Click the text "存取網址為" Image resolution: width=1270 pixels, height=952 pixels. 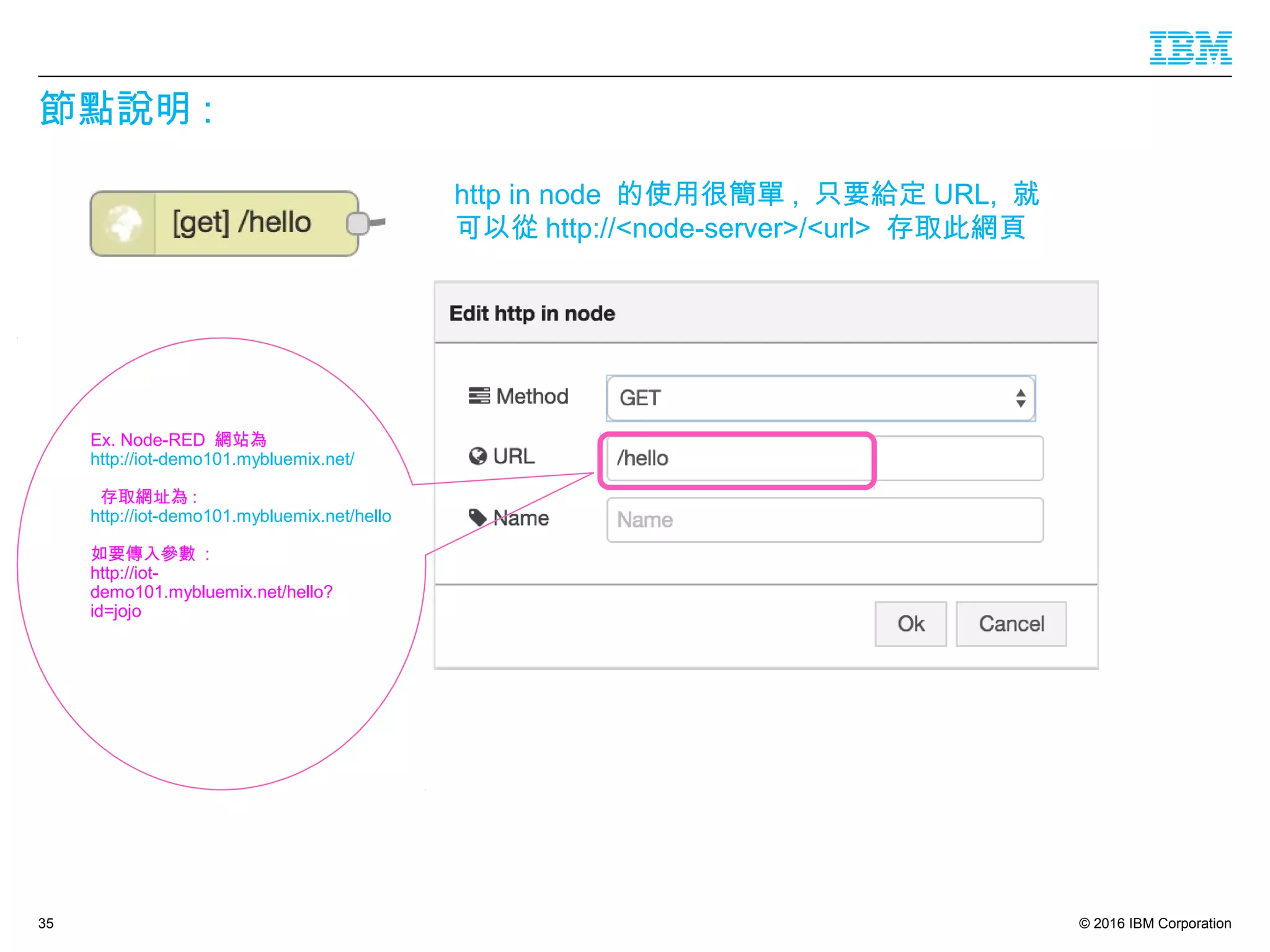pyautogui.click(x=144, y=497)
